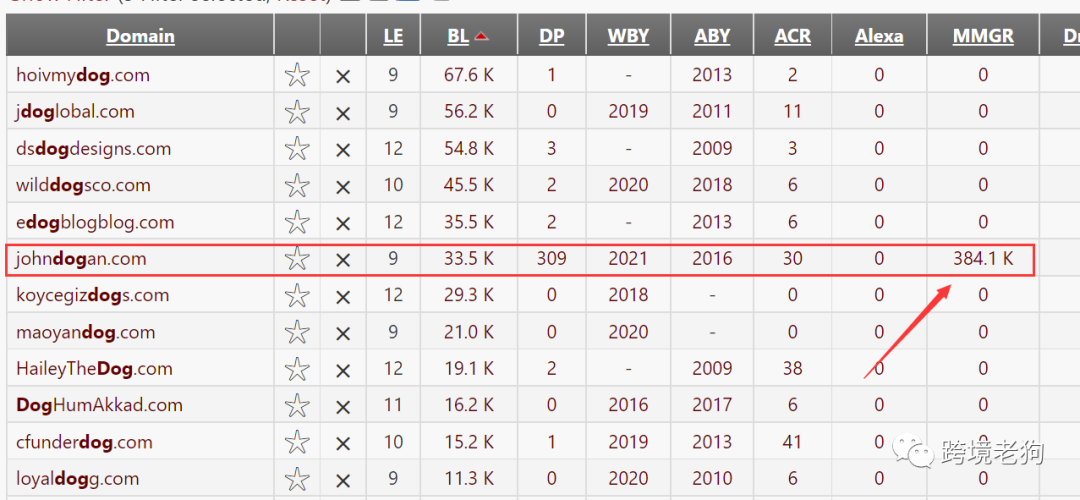Hide maoyandog.com via its X icon

click(343, 333)
